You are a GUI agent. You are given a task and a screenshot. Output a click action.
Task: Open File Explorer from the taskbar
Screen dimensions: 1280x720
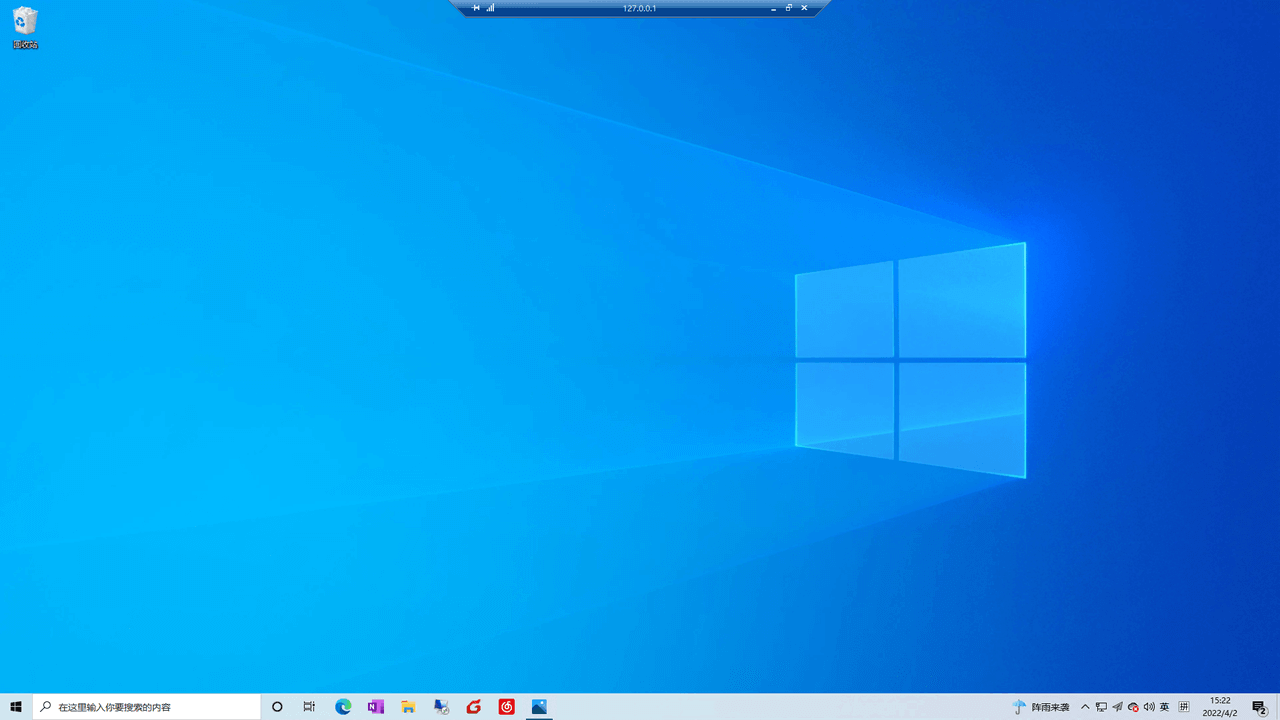pyautogui.click(x=408, y=707)
